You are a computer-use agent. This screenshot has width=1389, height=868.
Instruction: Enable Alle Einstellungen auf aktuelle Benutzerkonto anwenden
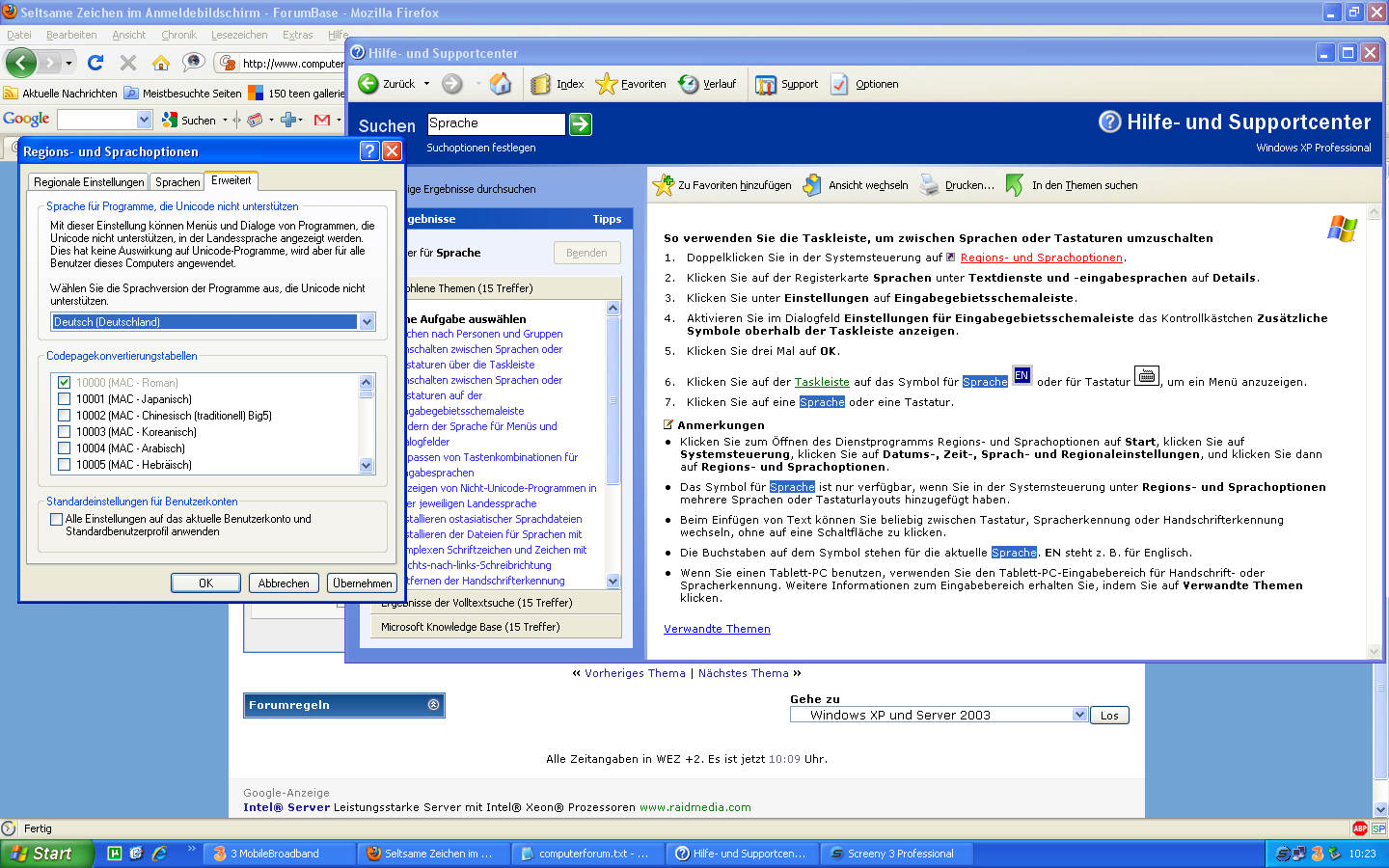[x=56, y=519]
